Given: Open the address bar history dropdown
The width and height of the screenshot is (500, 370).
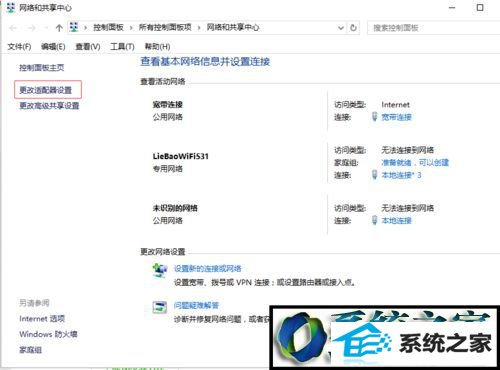Looking at the screenshot, I should [341, 28].
